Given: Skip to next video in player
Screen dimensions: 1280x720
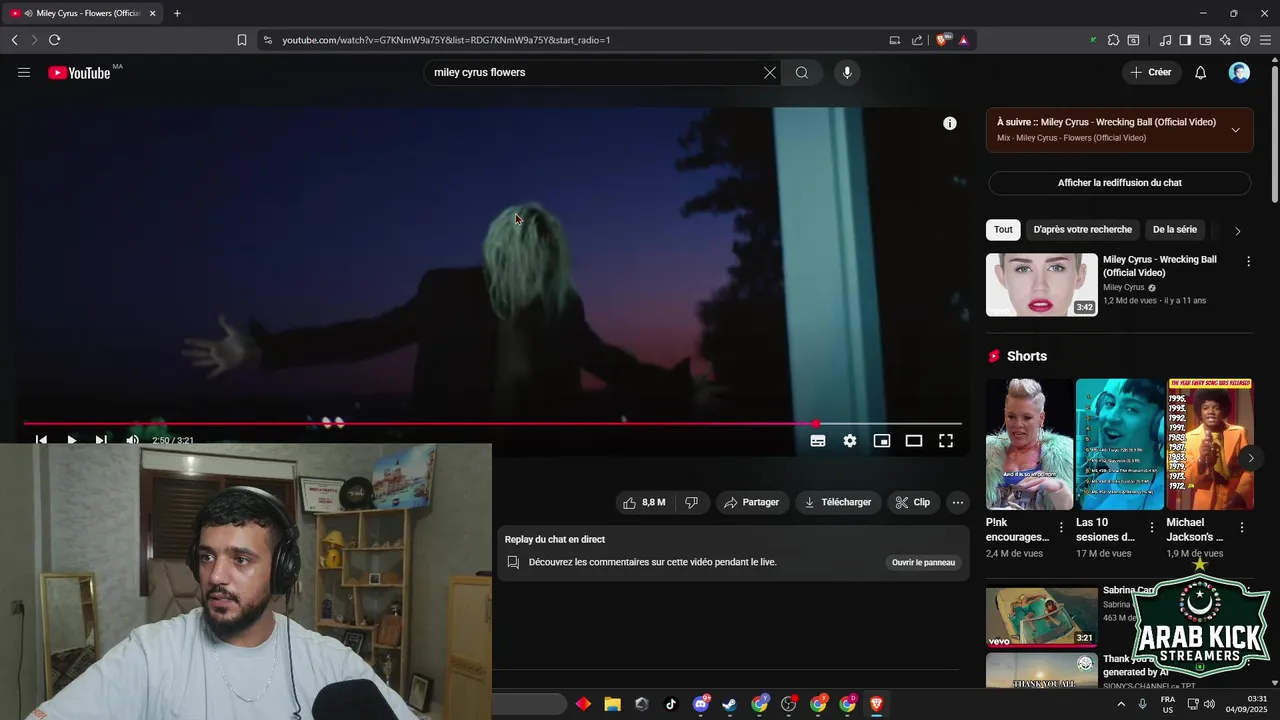Looking at the screenshot, I should [x=101, y=440].
